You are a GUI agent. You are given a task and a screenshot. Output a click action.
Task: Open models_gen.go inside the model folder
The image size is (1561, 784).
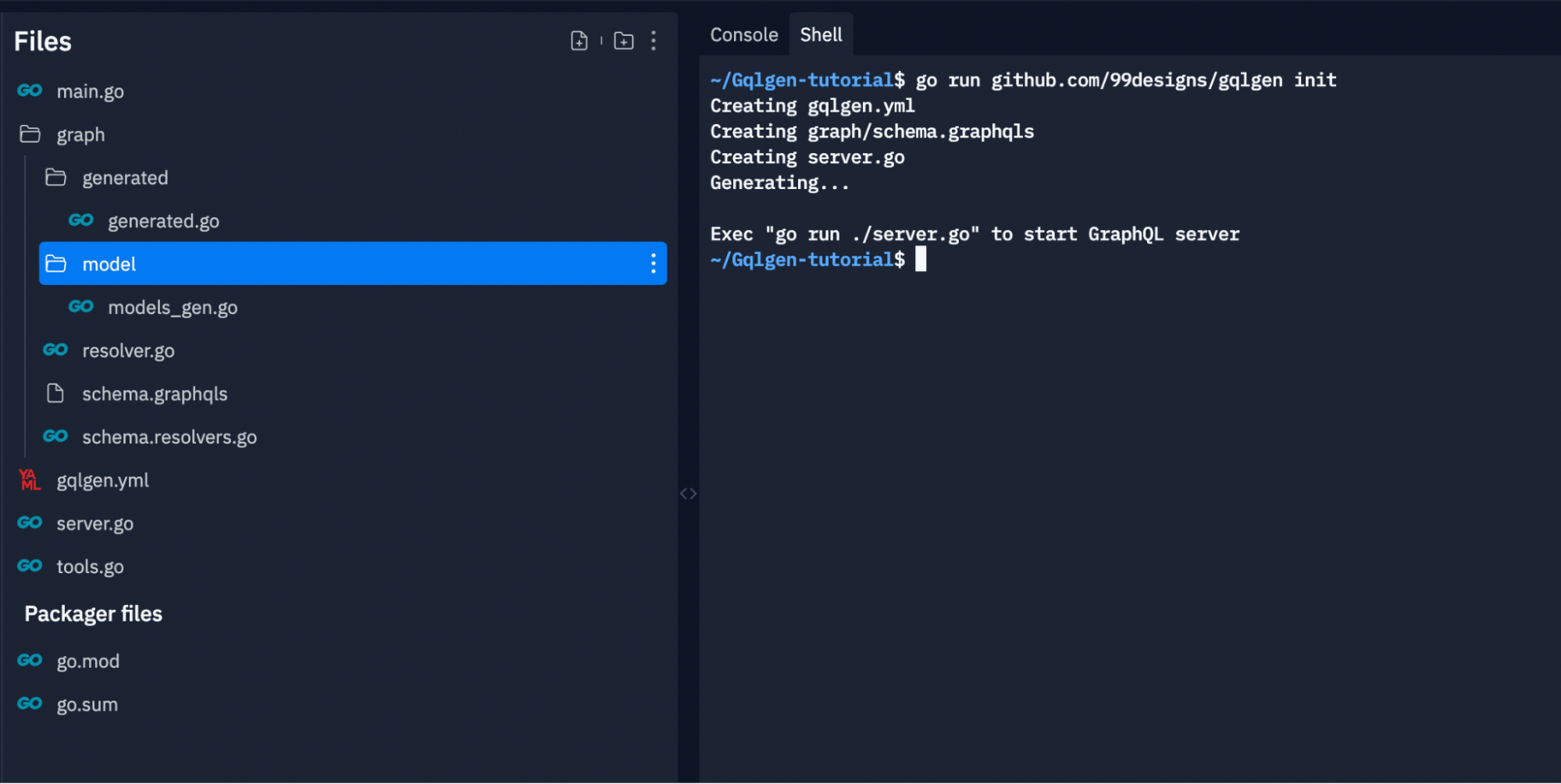[x=173, y=307]
